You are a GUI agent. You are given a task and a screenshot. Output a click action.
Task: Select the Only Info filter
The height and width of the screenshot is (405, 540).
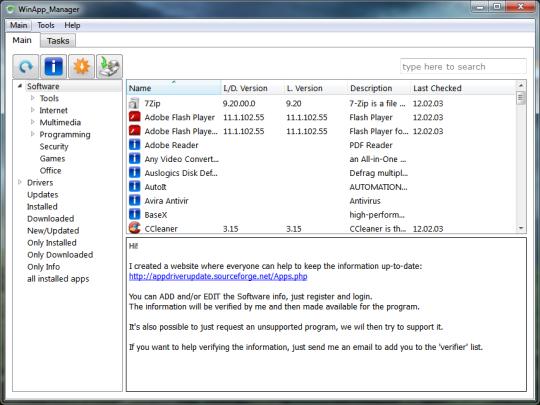[x=43, y=267]
